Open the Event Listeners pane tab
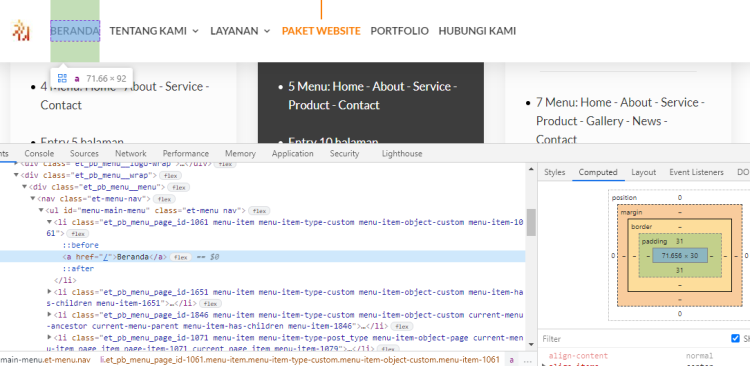The image size is (750, 366). [x=696, y=172]
